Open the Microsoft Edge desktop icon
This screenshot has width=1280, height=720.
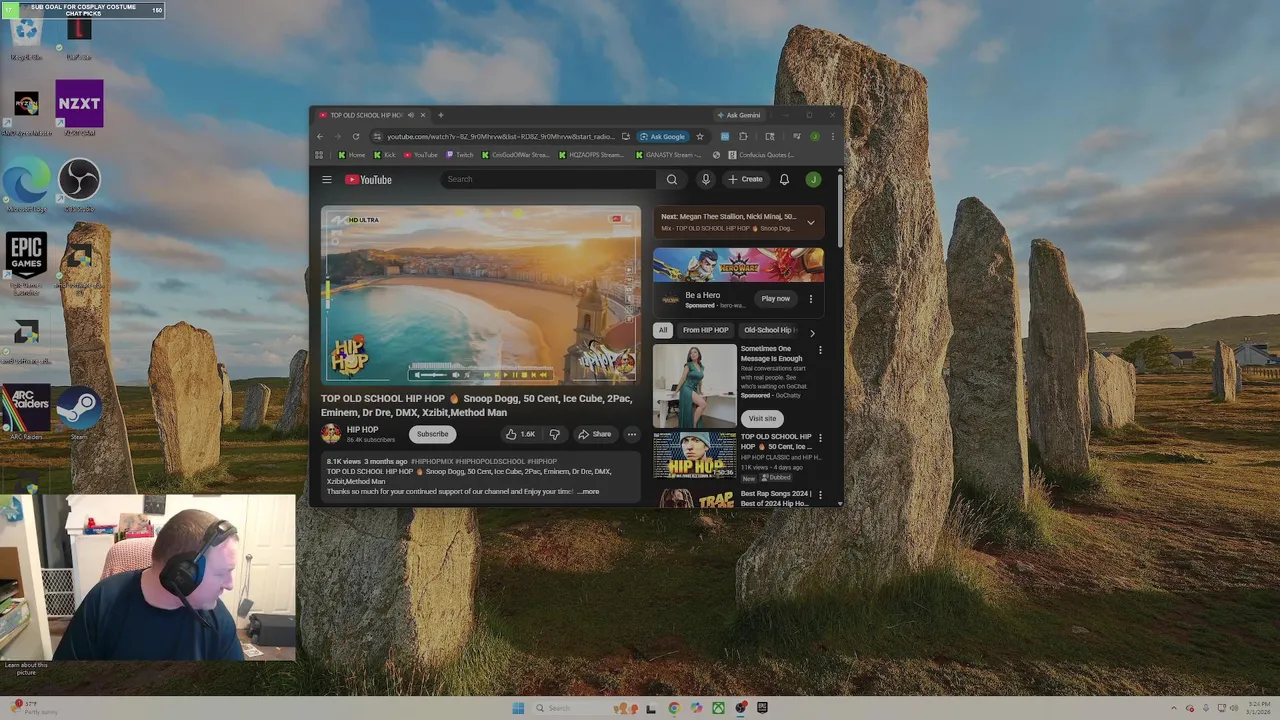(x=26, y=186)
